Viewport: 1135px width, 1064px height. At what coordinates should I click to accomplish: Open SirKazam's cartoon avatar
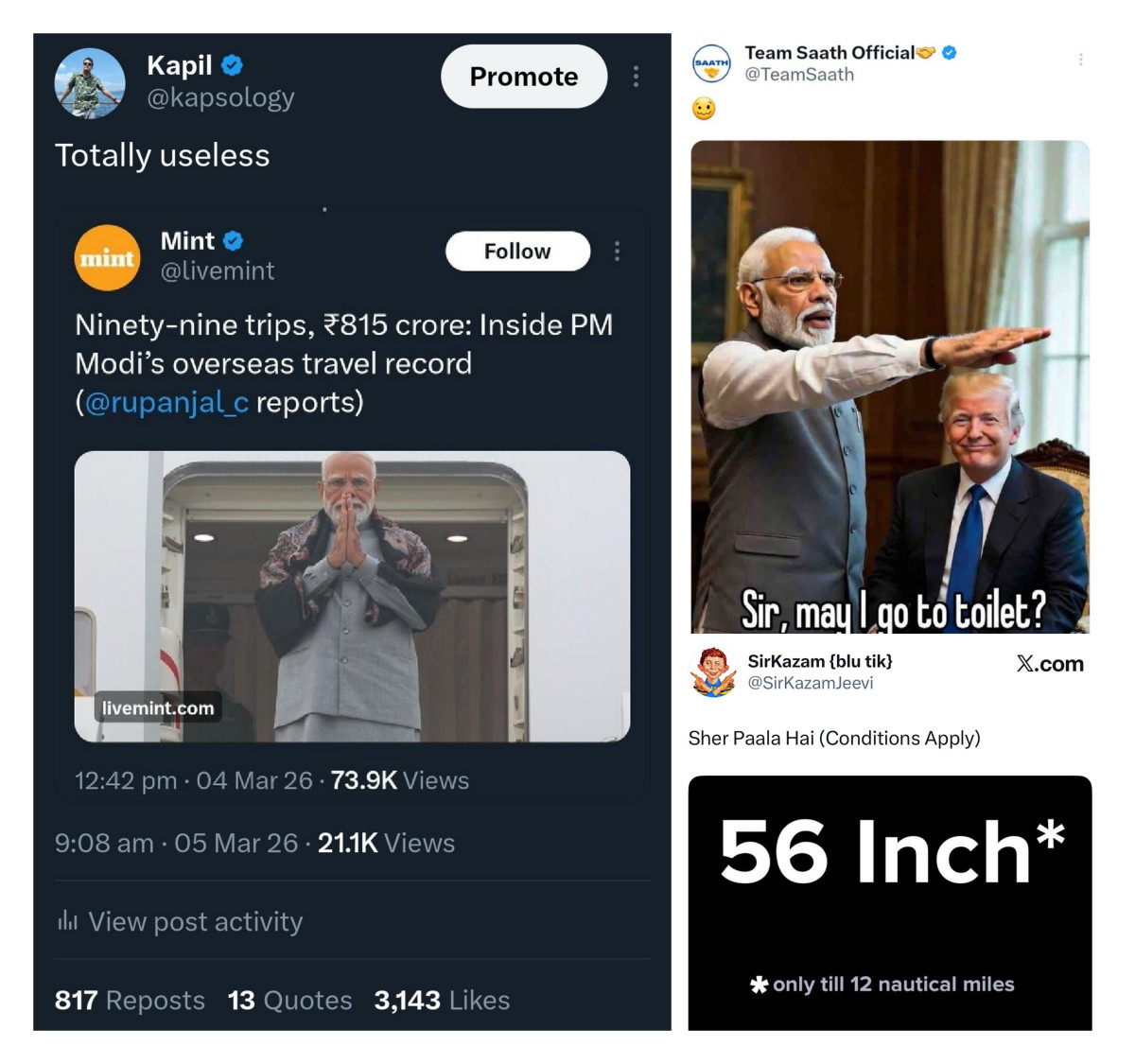[714, 672]
